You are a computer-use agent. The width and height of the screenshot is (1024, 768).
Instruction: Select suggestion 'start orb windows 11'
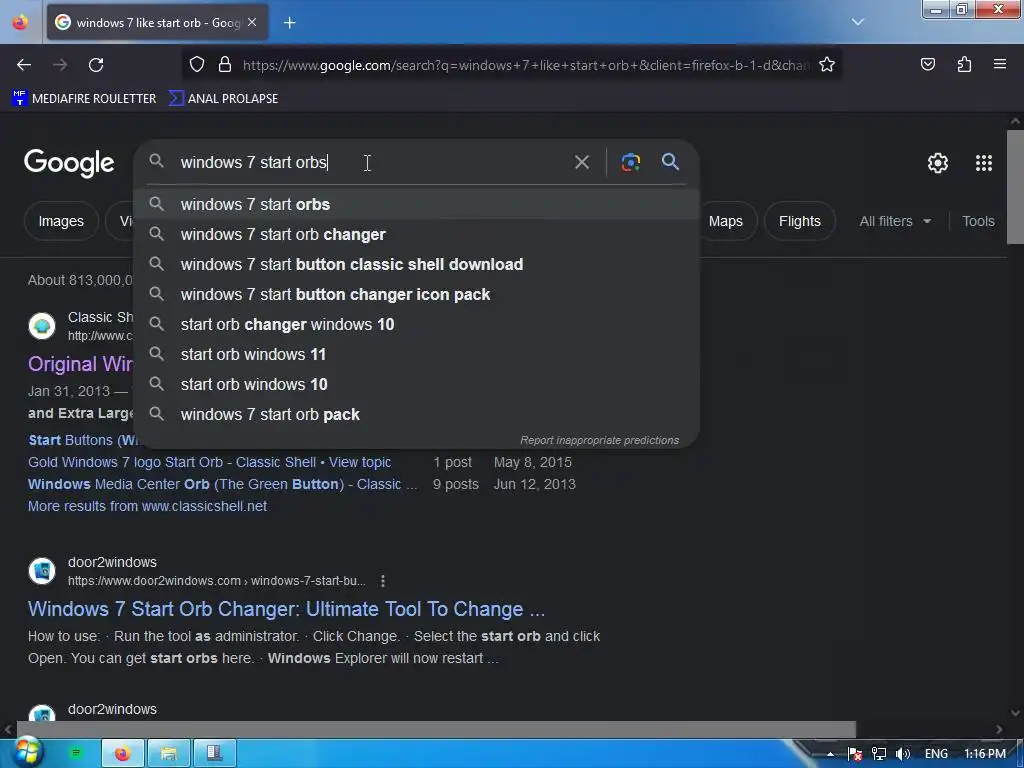(417, 355)
